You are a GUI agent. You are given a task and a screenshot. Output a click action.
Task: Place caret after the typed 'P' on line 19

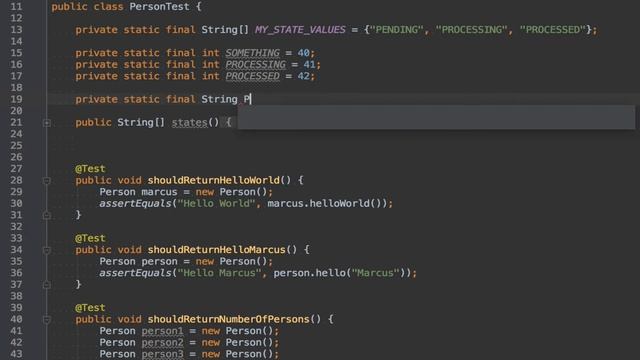click(251, 99)
